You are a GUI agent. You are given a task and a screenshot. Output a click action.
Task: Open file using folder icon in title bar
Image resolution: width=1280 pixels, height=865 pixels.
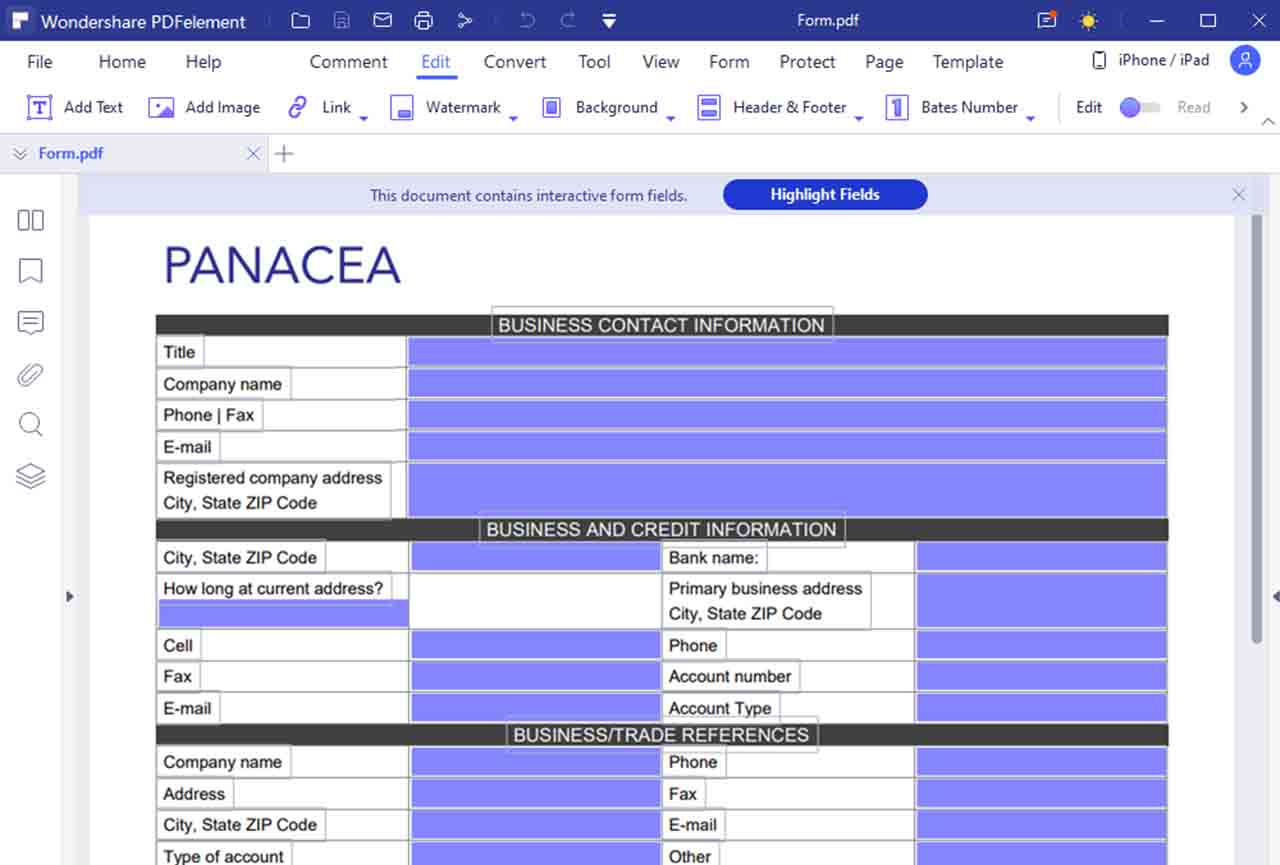(300, 20)
